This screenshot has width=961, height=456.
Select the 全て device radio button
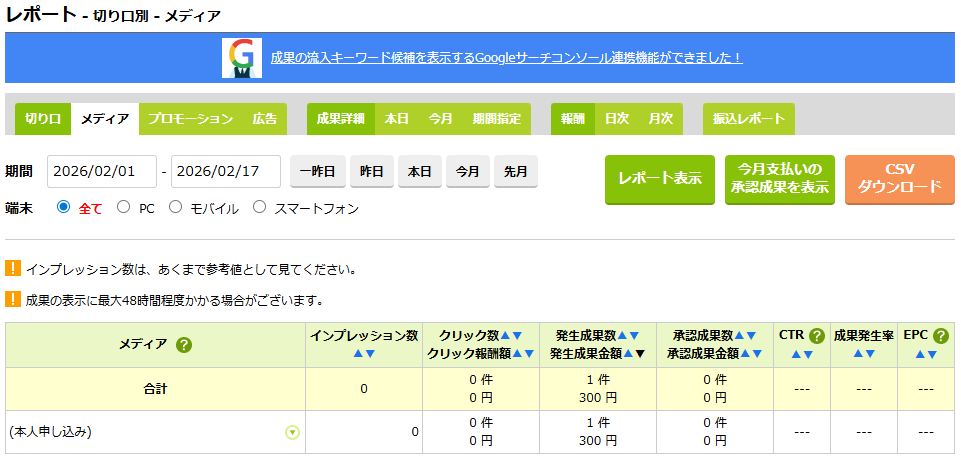coord(64,207)
